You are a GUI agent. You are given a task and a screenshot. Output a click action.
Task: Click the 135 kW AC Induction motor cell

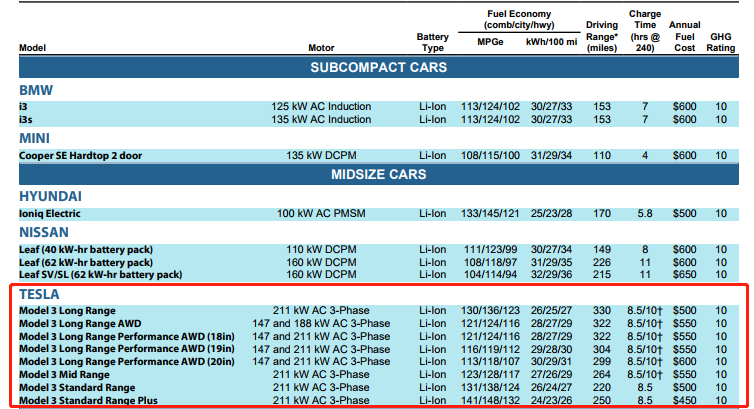[321, 119]
